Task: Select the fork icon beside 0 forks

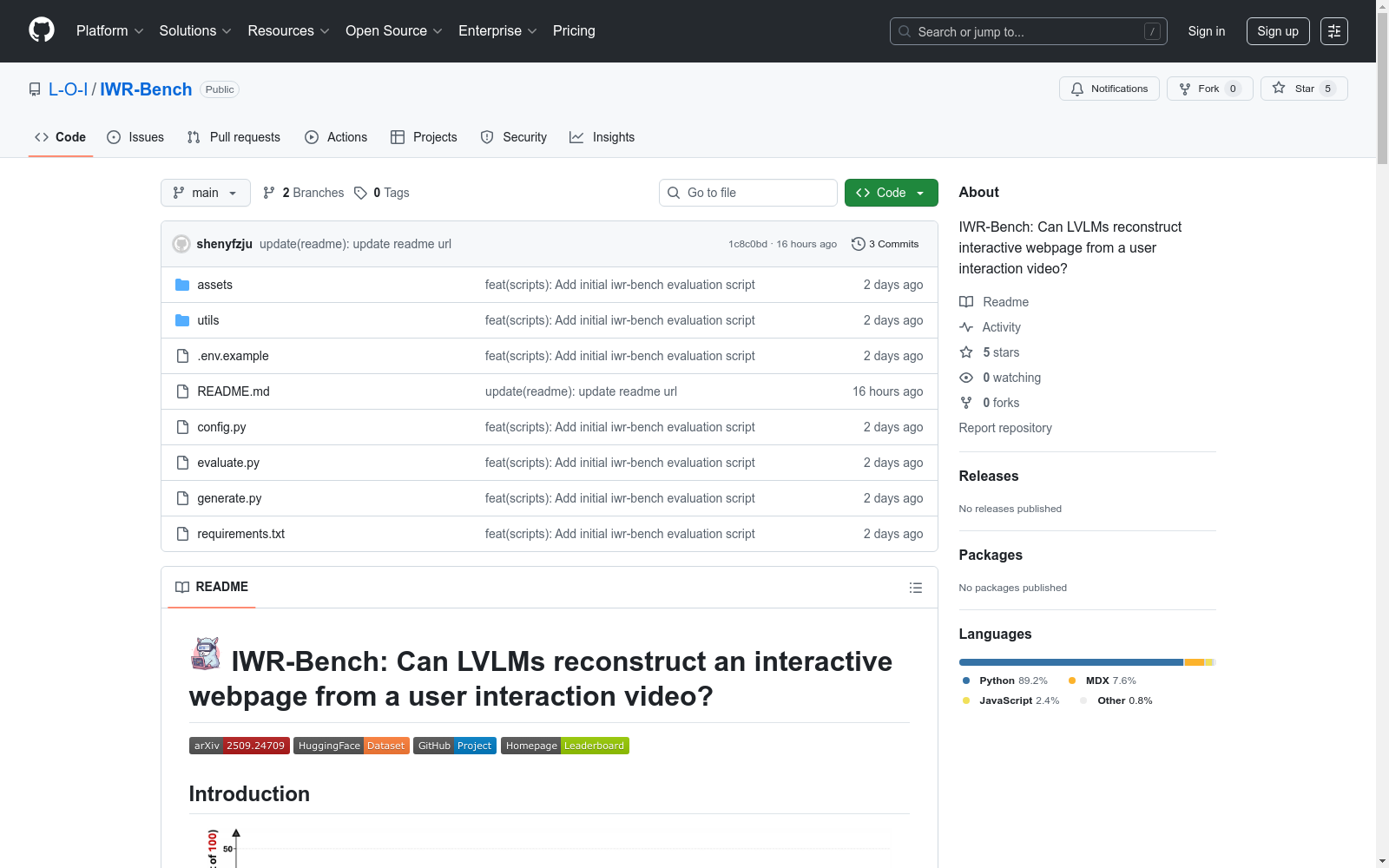Action: pyautogui.click(x=966, y=403)
